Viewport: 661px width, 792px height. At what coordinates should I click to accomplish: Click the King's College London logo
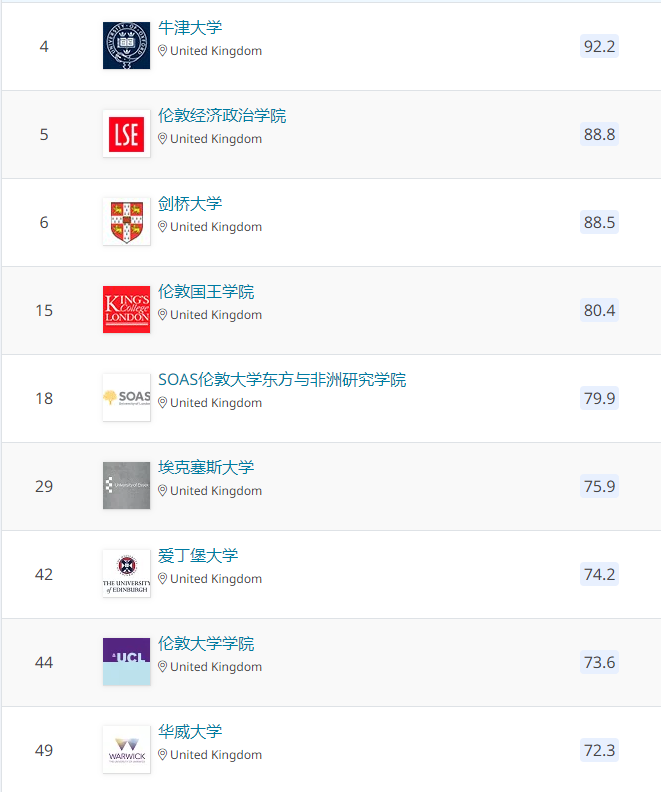tap(126, 310)
